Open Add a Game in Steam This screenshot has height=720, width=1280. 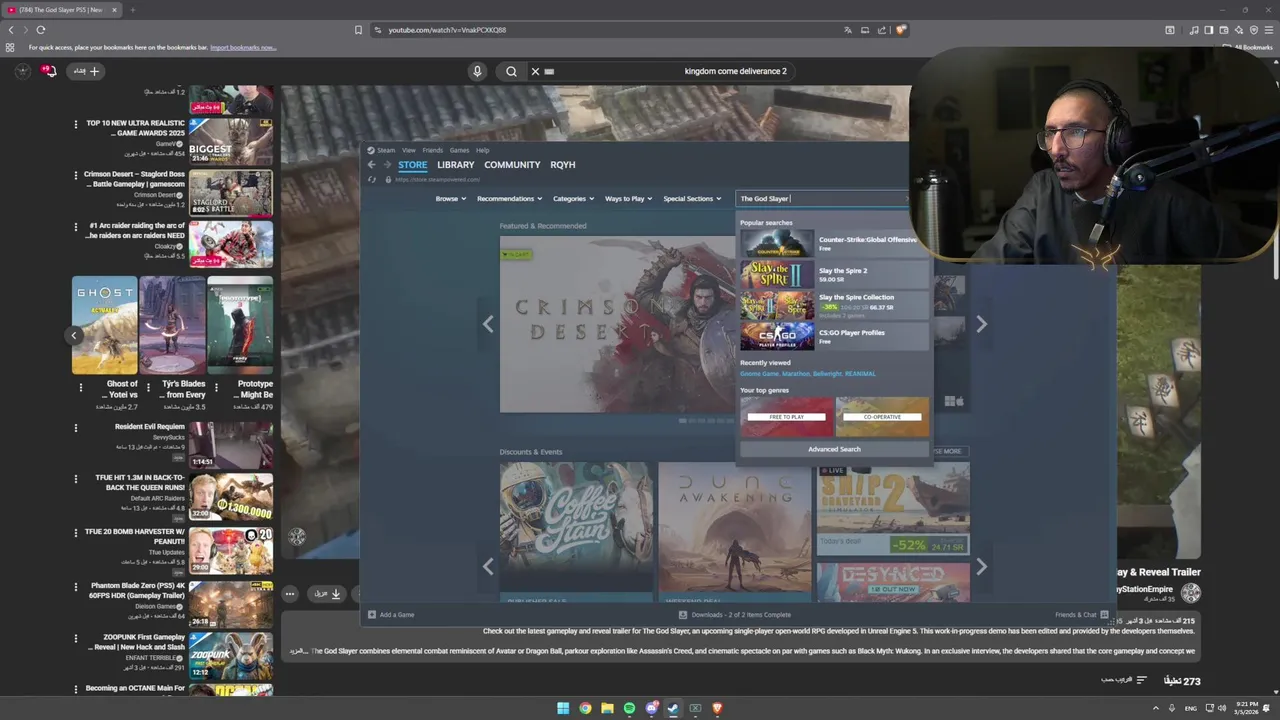coord(391,615)
